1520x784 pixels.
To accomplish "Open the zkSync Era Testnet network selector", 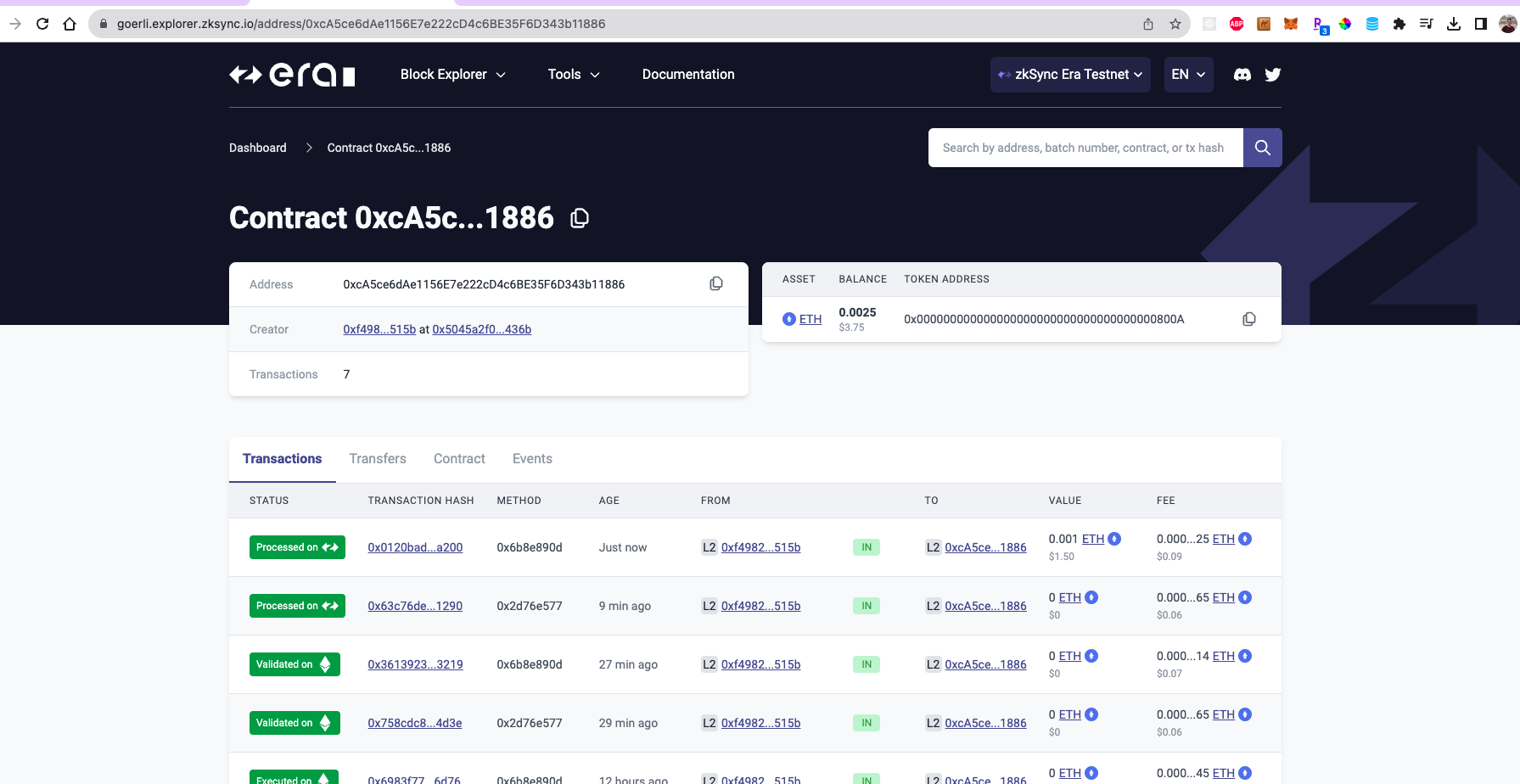I will pyautogui.click(x=1070, y=75).
